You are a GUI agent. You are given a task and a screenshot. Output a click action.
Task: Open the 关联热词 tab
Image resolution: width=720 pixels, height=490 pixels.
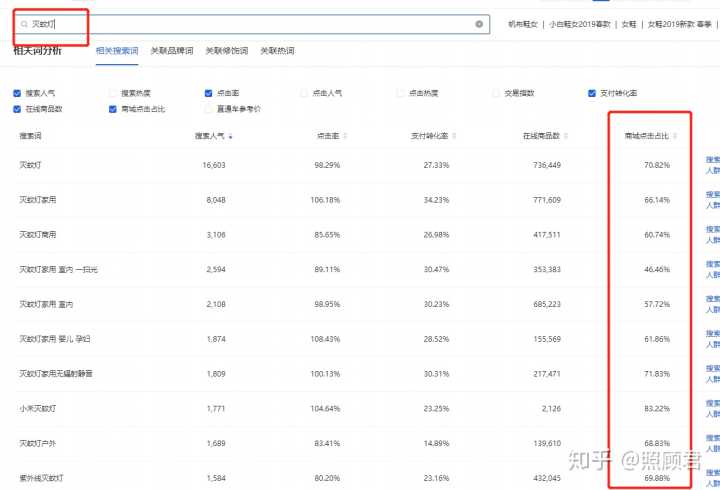point(277,49)
